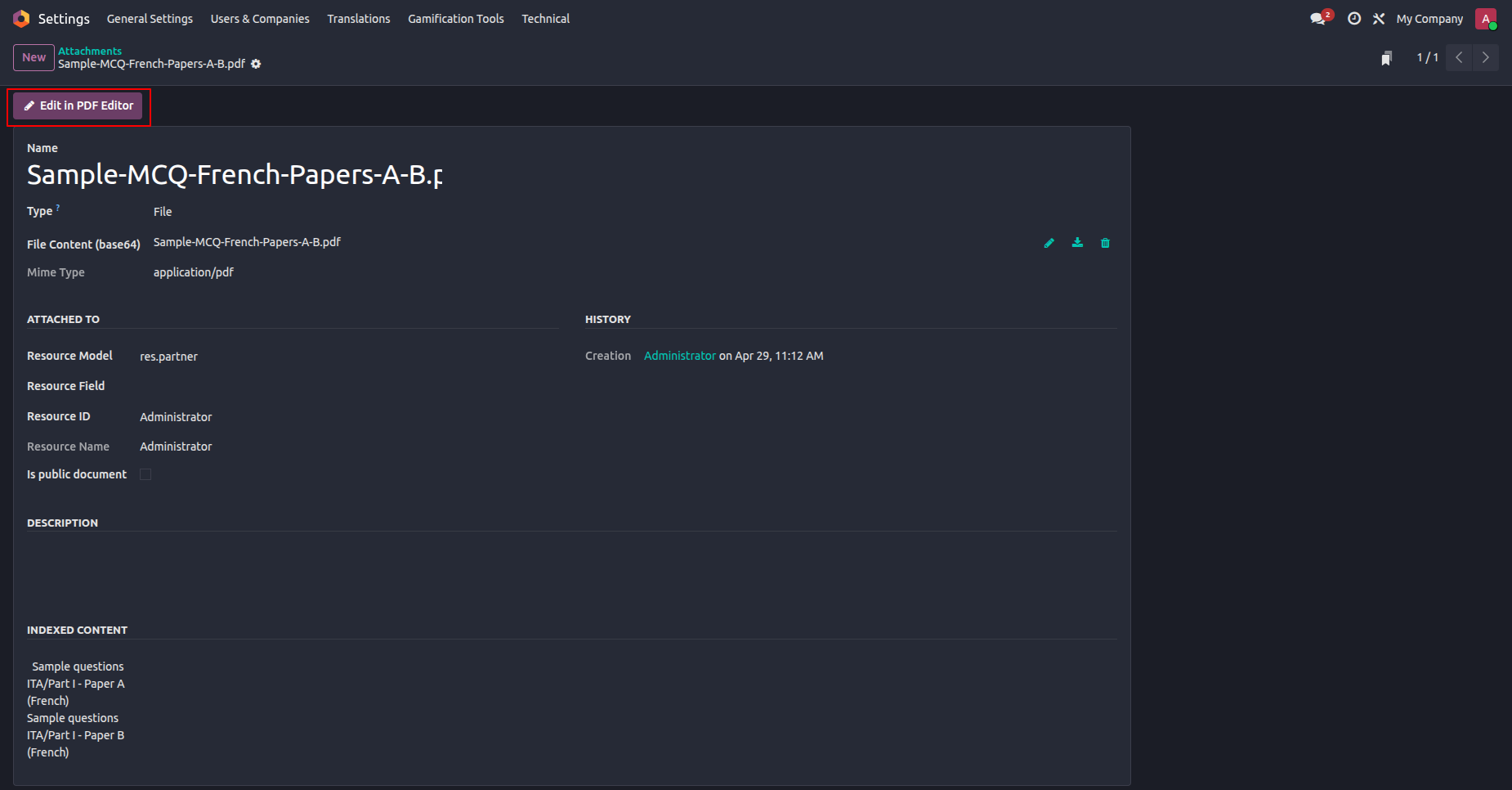Viewport: 1512px width, 790px height.
Task: Click the Type field help question mark
Action: [58, 208]
